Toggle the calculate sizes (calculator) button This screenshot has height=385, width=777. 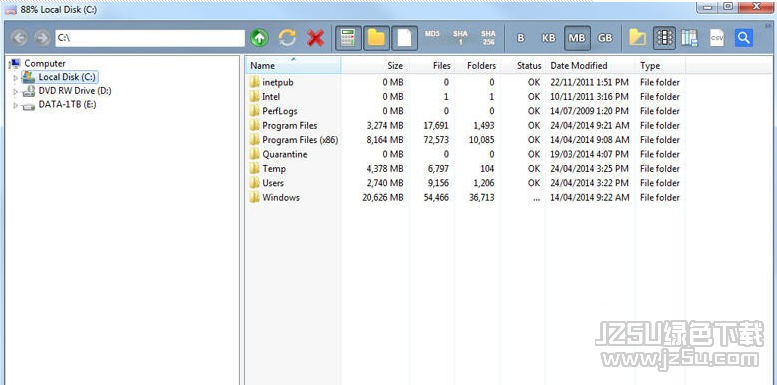(348, 38)
